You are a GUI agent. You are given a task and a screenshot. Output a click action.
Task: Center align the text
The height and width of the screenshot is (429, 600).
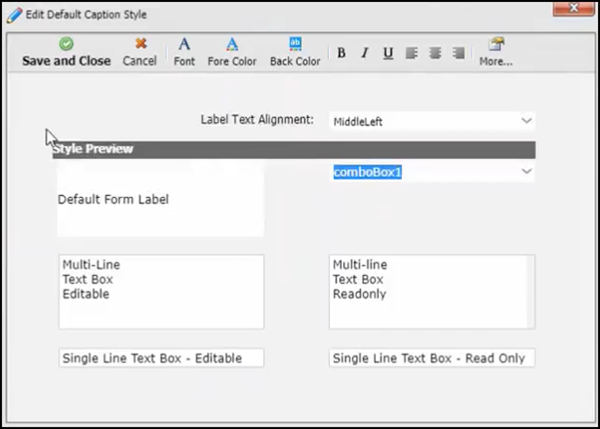coord(435,53)
